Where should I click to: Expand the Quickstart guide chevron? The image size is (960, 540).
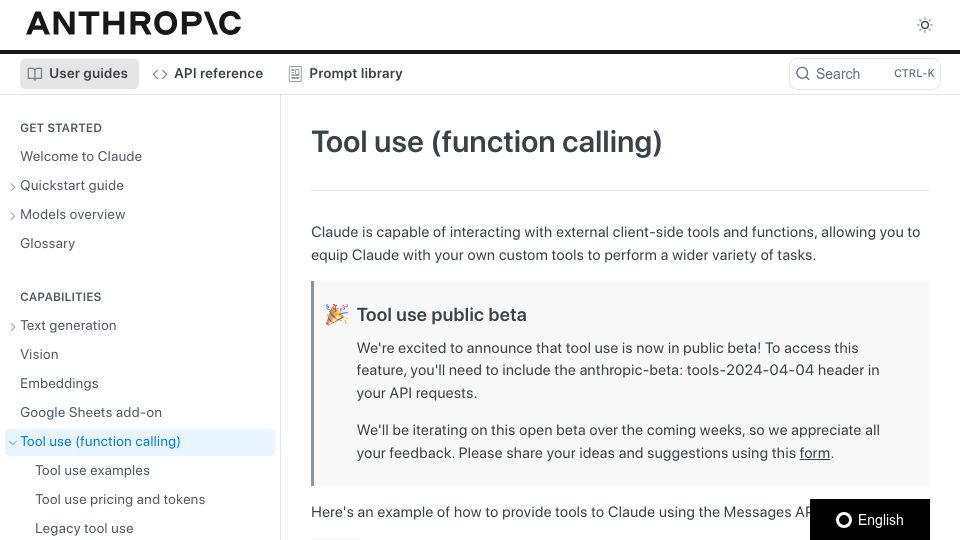pos(12,187)
